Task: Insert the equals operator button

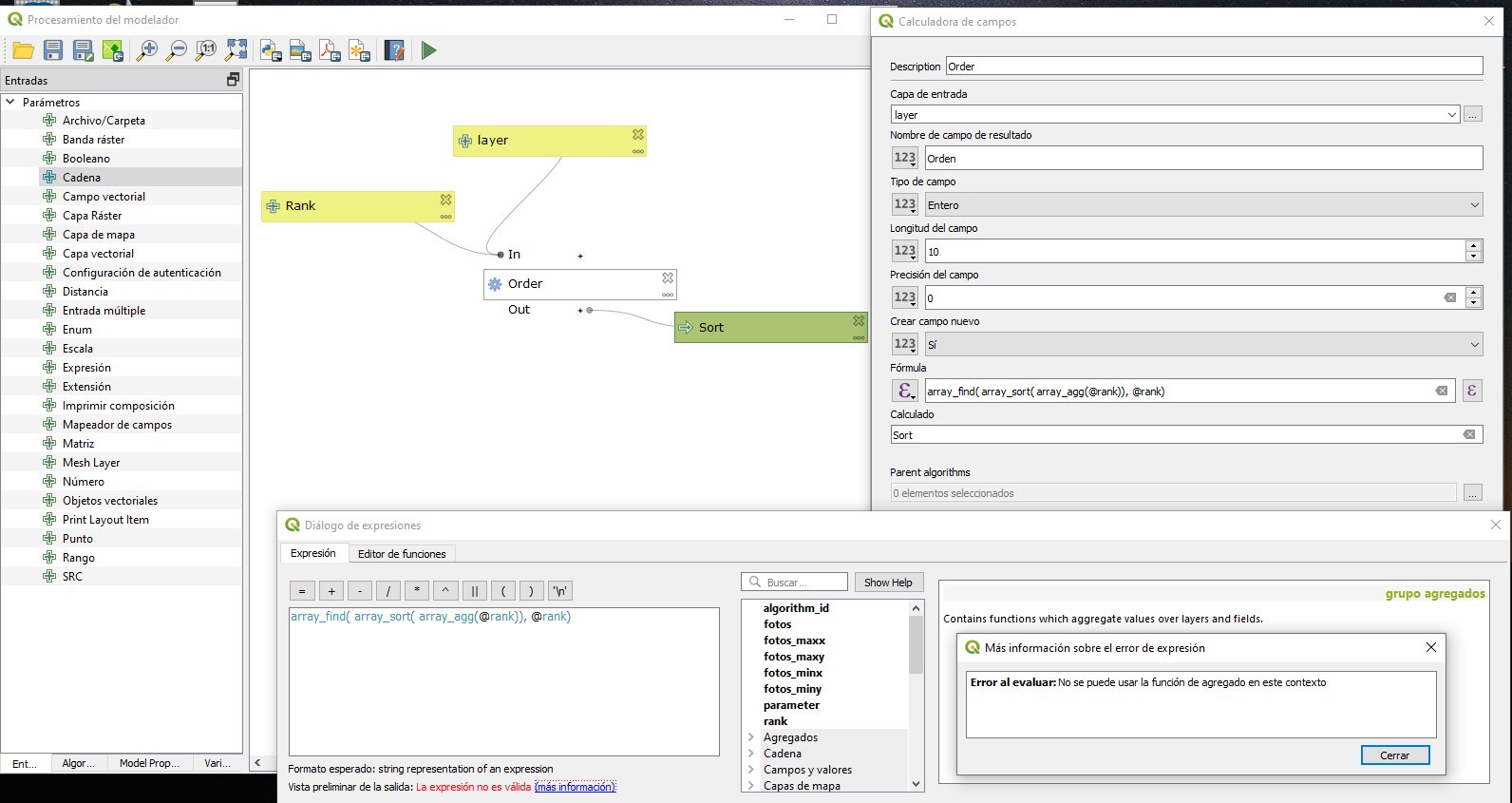Action: 302,590
